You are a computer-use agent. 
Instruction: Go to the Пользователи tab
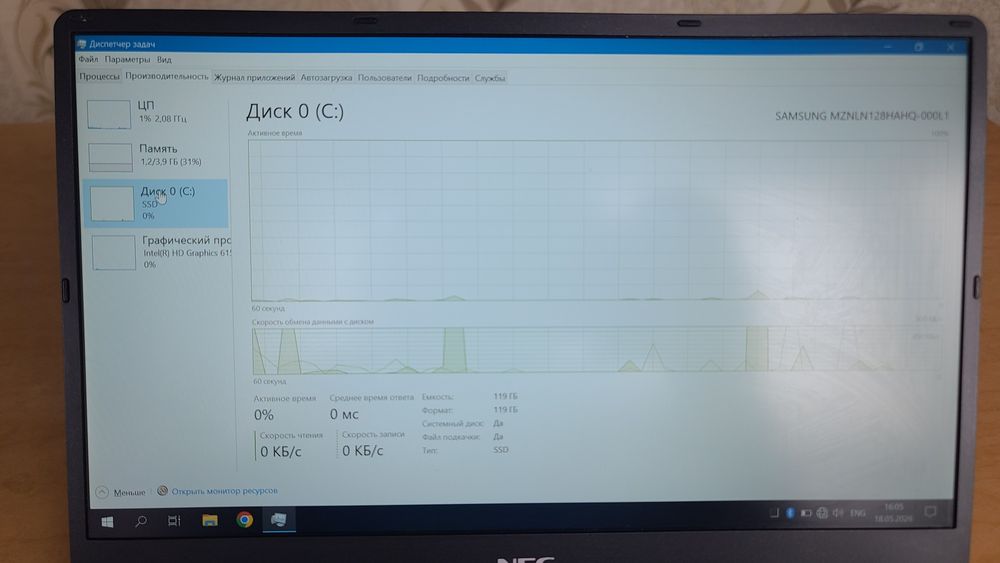tap(384, 78)
